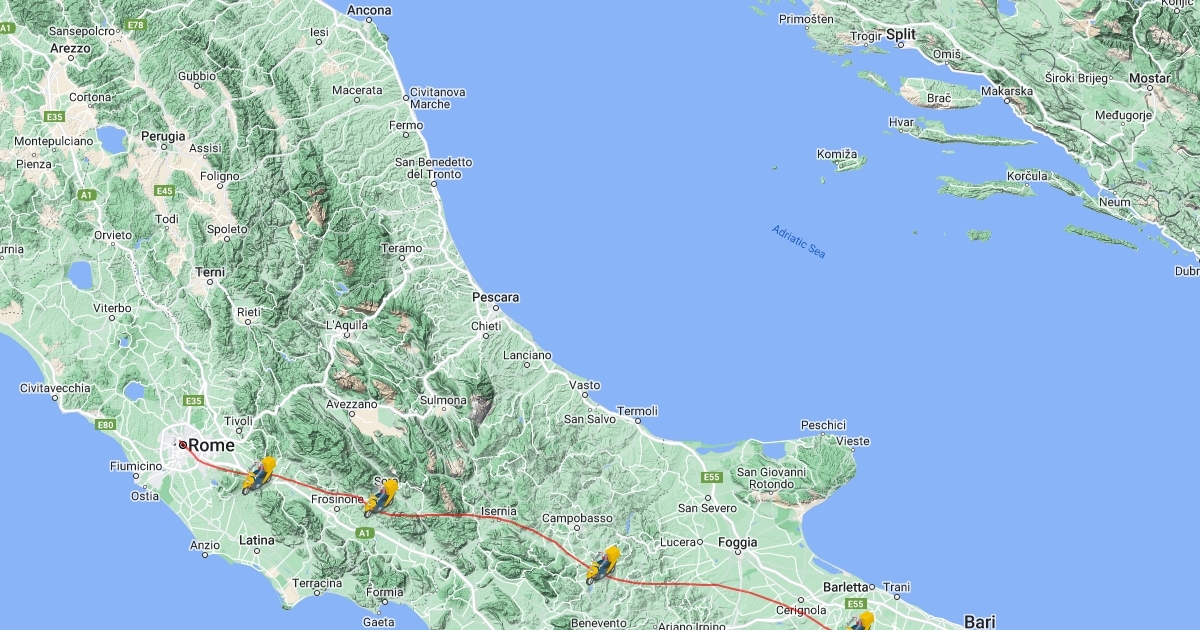Select the Pescara city label
Screen dimensions: 1200x630
point(496,298)
